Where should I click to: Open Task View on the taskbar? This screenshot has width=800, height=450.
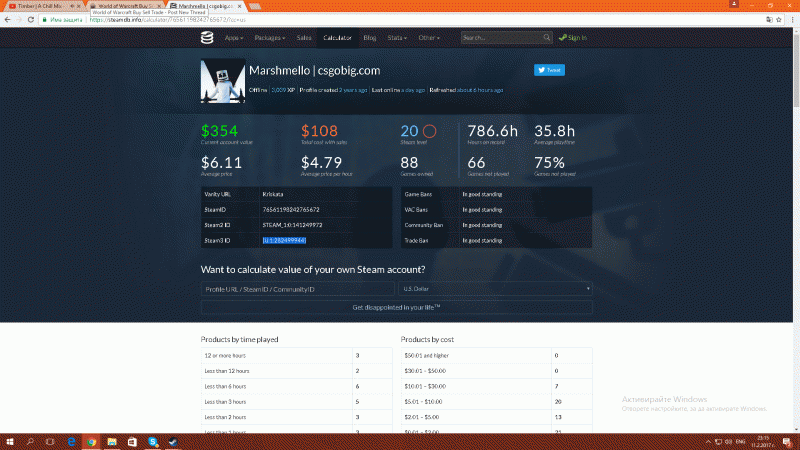50,442
